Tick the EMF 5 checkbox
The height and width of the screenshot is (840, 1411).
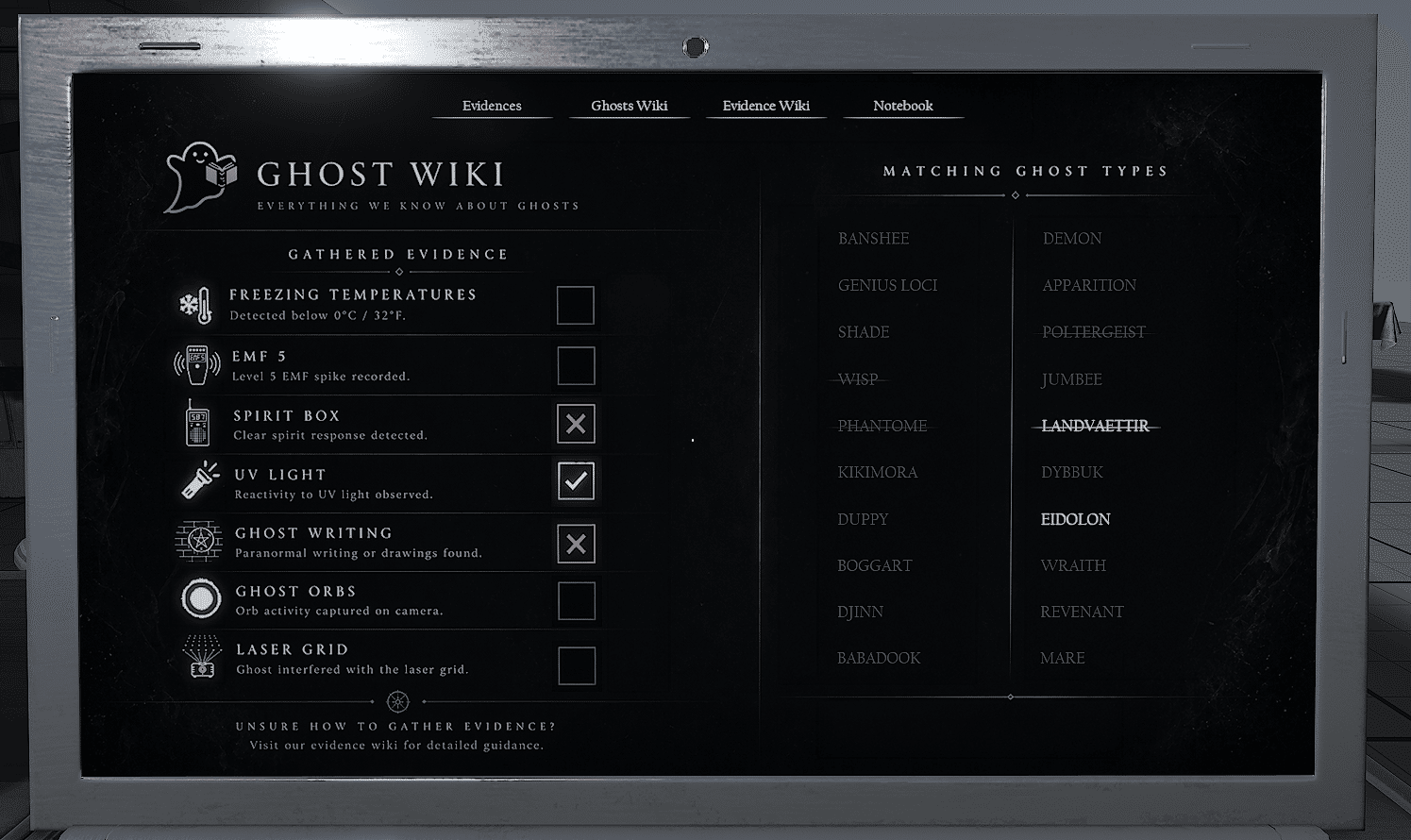576,365
